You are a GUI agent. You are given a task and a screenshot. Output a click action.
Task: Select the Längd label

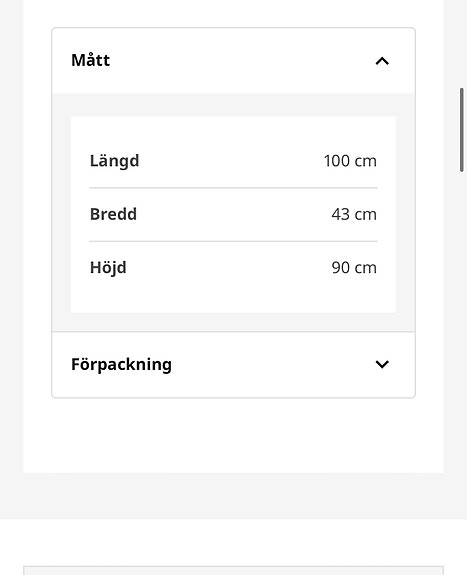coord(114,161)
